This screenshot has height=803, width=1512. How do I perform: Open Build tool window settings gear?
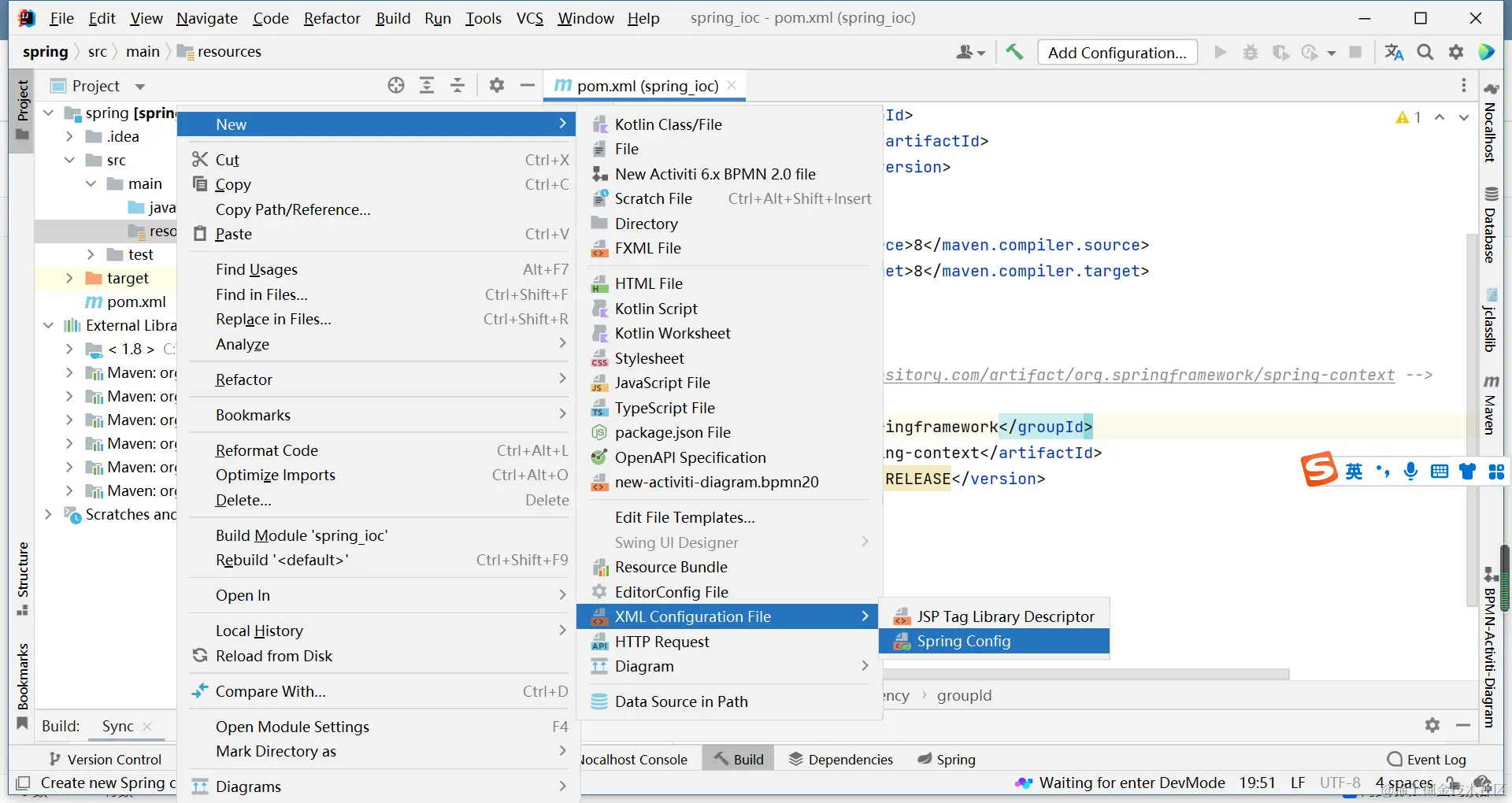pos(1432,725)
